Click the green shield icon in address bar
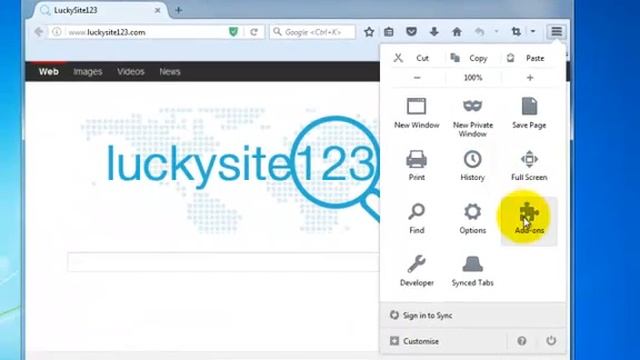This screenshot has width=640, height=360. (233, 32)
